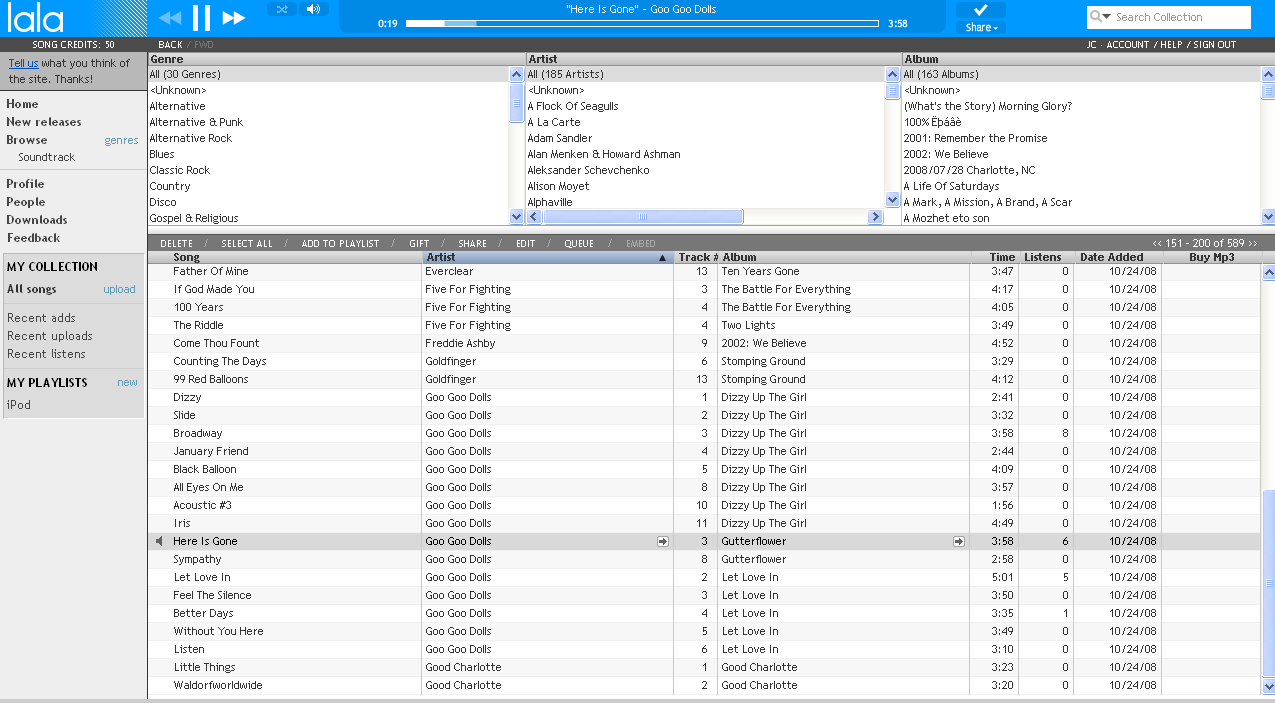
Task: Select A Life Of Saturdays album
Action: (951, 186)
